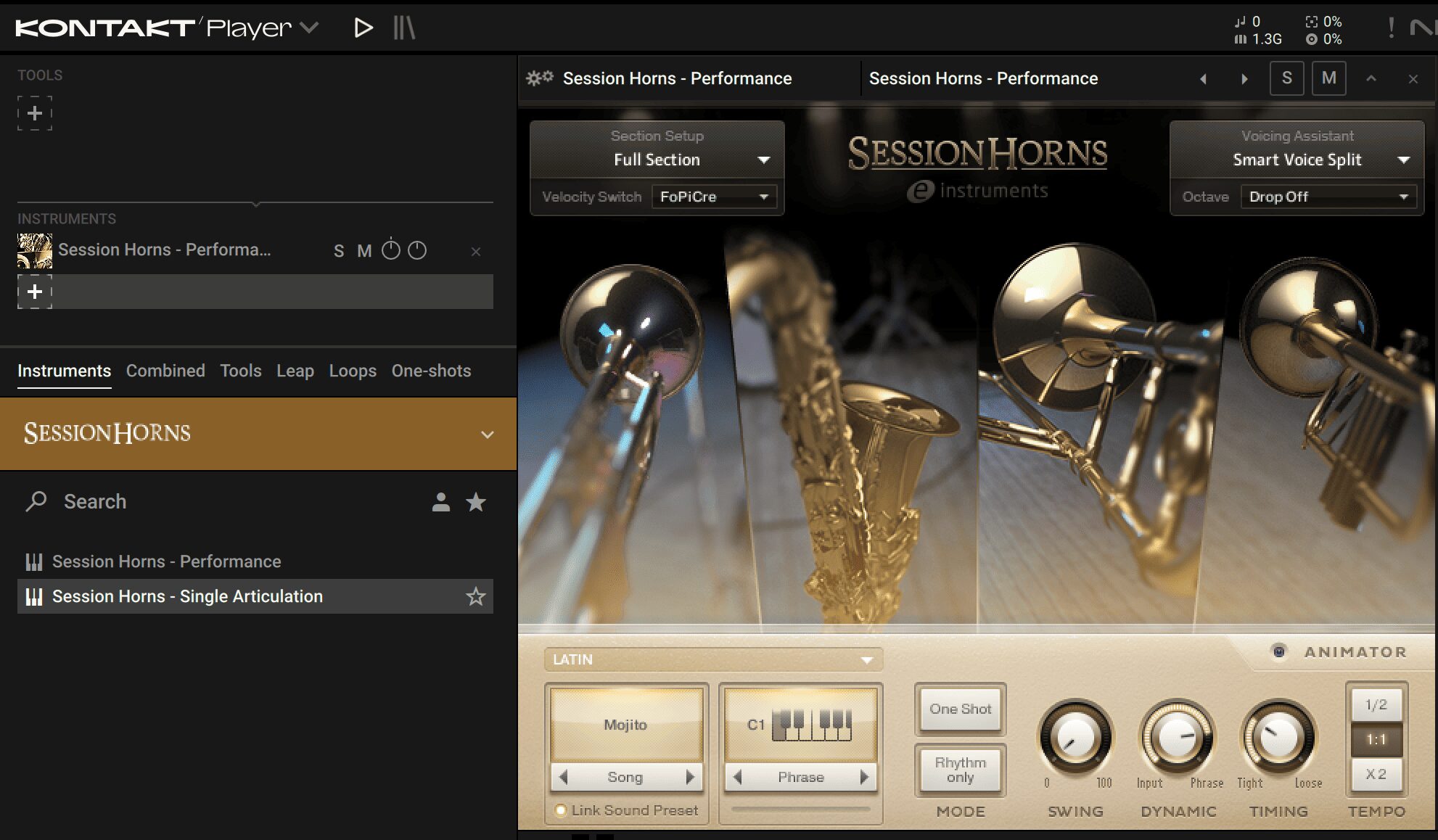Open instrument settings gear icon
The height and width of the screenshot is (840, 1438).
(x=539, y=78)
